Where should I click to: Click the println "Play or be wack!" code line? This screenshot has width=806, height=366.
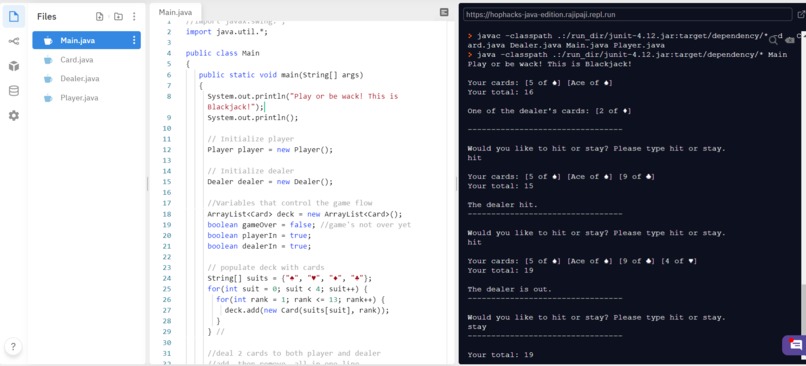pos(302,101)
